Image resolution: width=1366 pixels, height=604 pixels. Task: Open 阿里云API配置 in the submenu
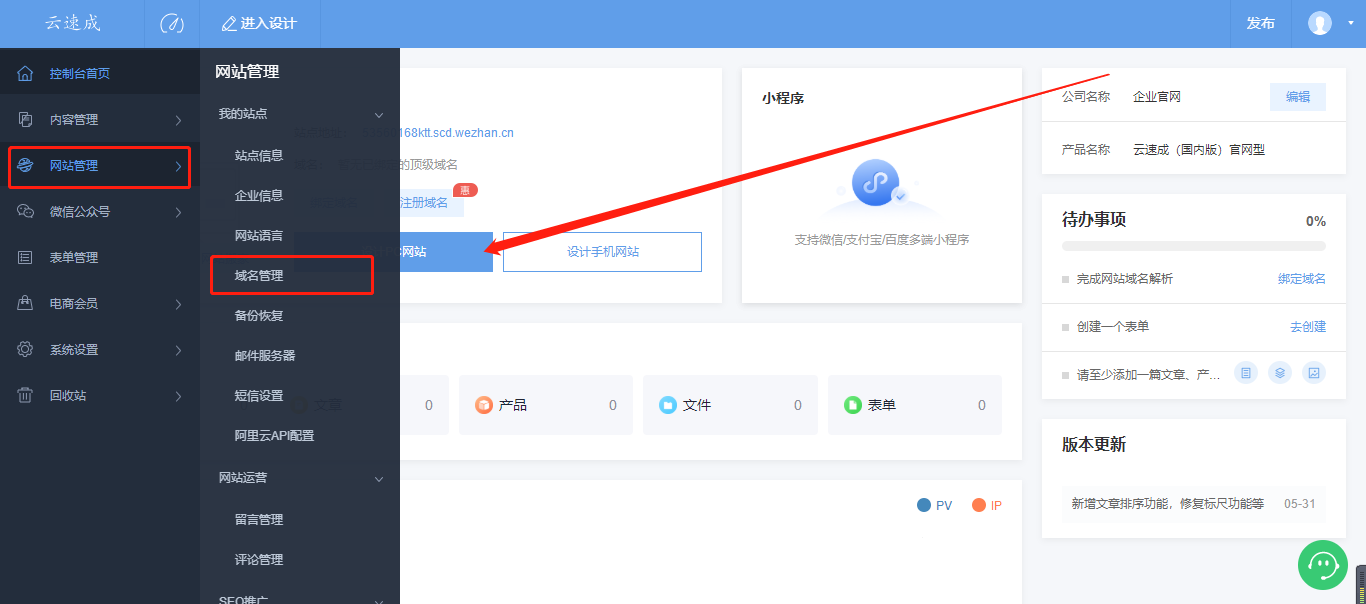(x=274, y=435)
